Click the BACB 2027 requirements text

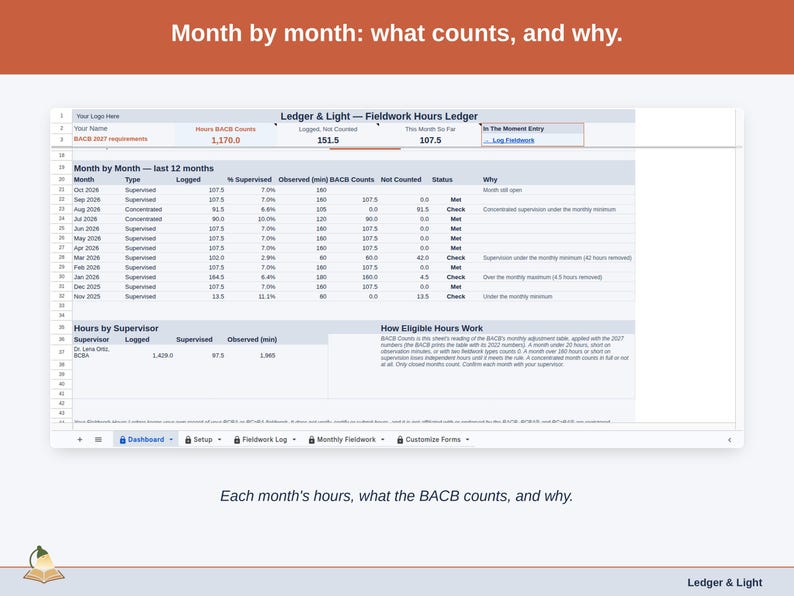[111, 139]
